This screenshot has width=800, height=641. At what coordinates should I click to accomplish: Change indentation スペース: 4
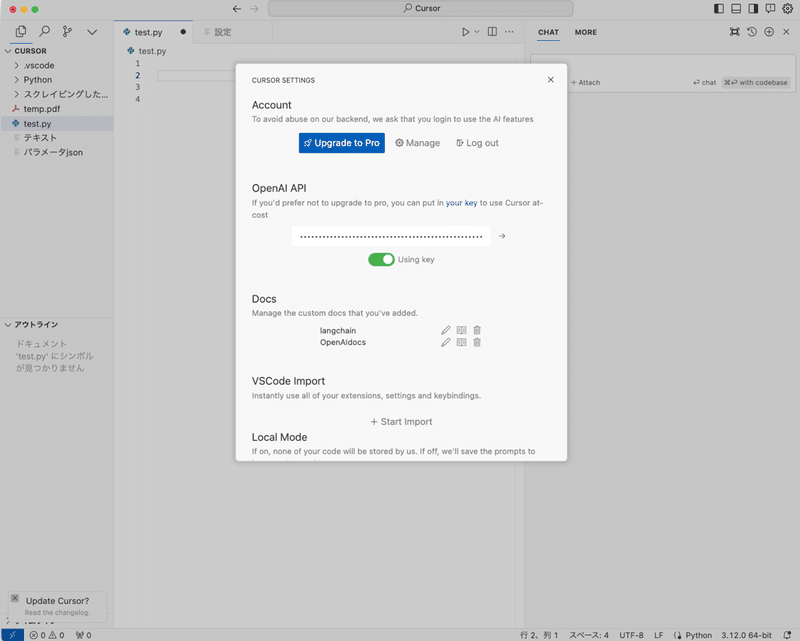pos(589,635)
